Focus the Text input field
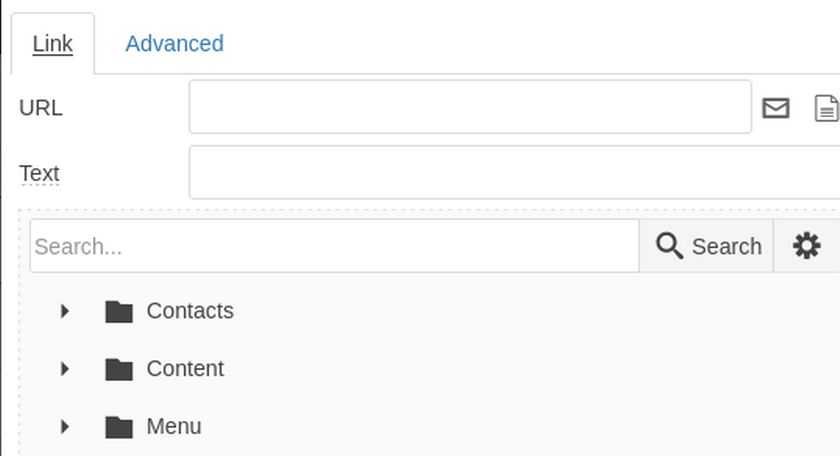The image size is (840, 456). click(514, 172)
